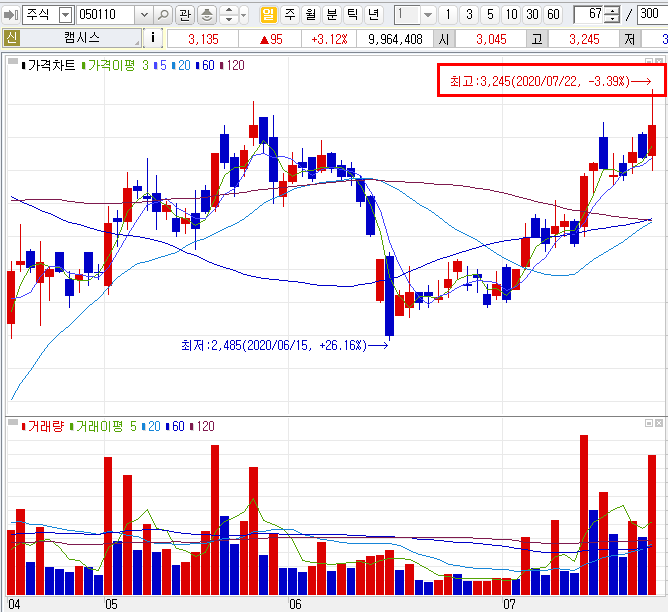Click the 신 credit badge icon
Image resolution: width=668 pixels, height=612 pixels.
(12, 38)
